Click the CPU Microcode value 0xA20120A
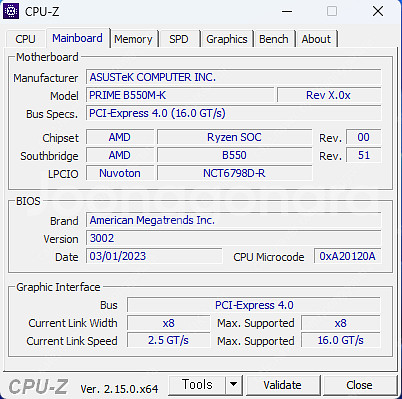 pos(347,256)
